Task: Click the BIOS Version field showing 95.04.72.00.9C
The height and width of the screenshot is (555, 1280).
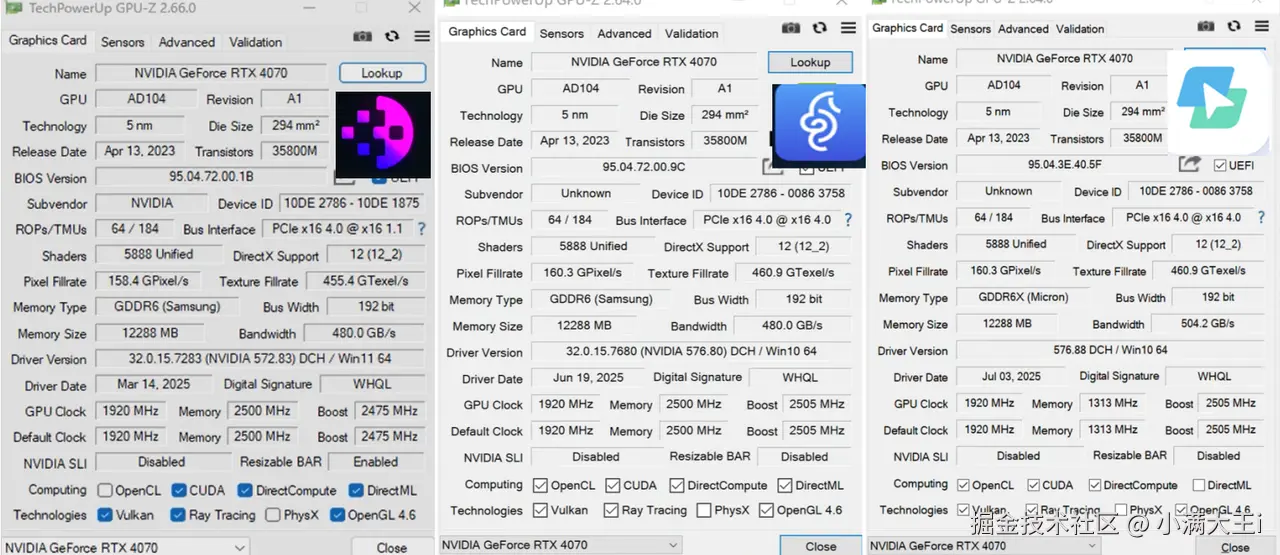Action: click(x=644, y=168)
